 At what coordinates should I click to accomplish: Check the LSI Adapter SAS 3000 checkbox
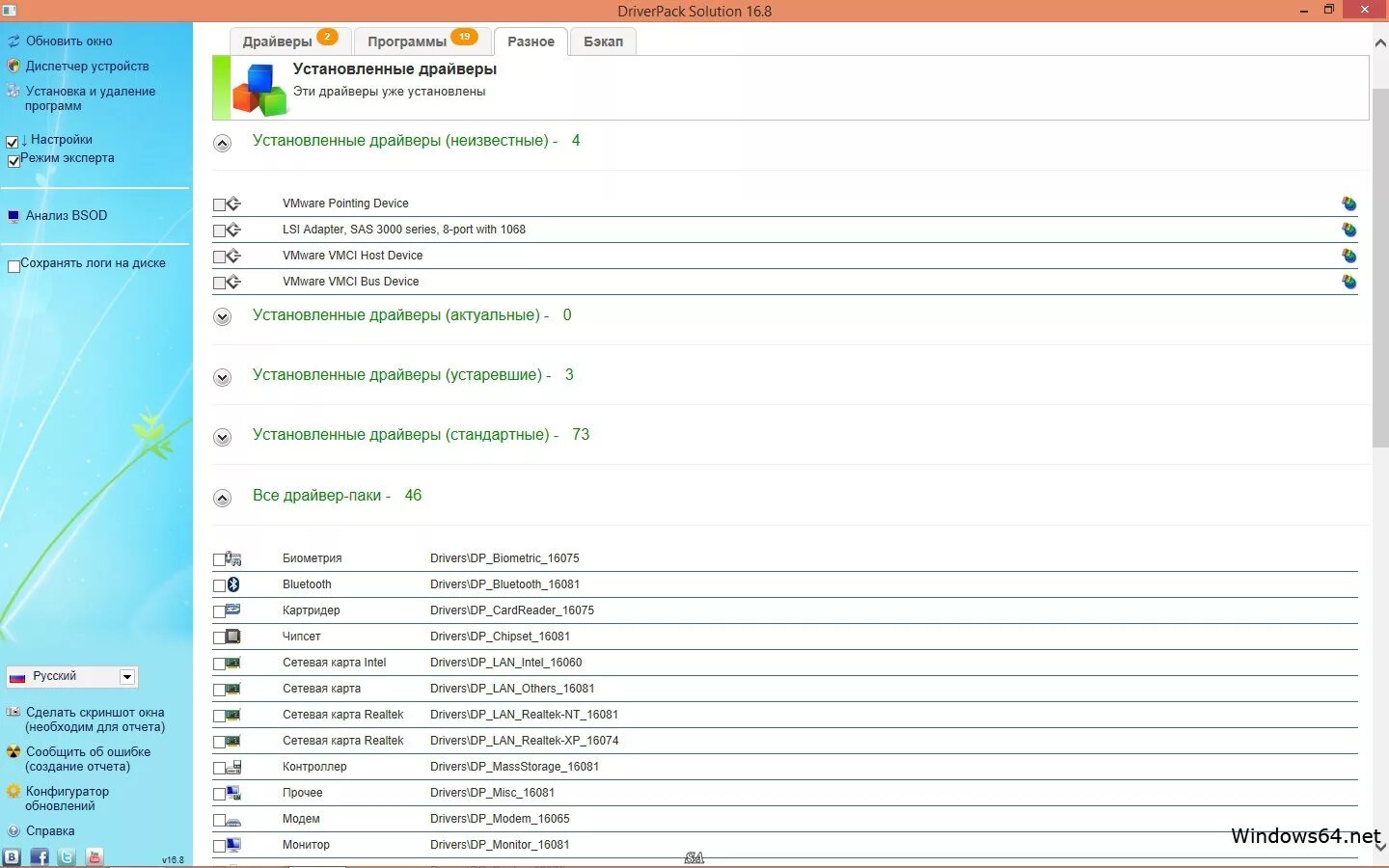219,231
